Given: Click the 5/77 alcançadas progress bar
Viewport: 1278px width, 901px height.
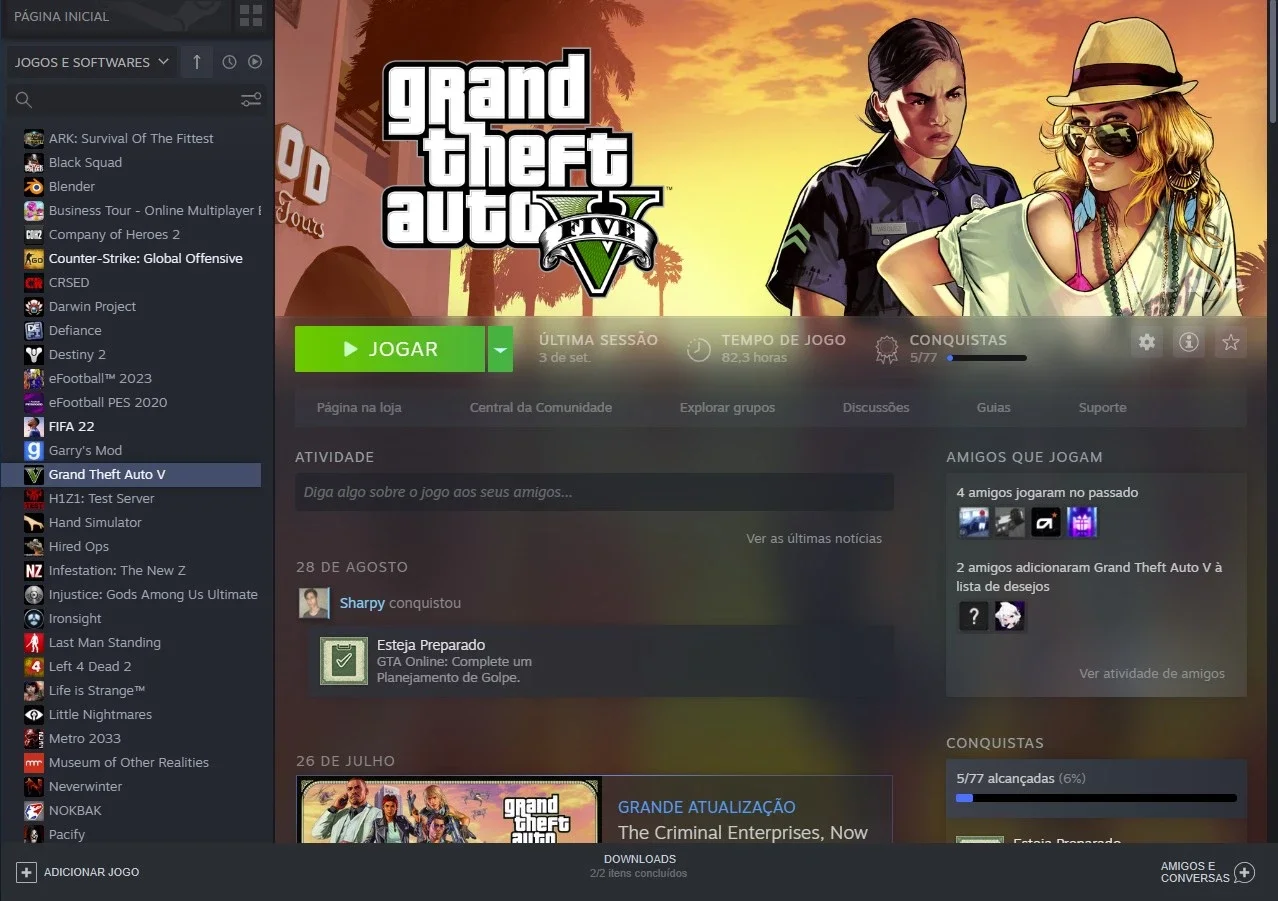Looking at the screenshot, I should pyautogui.click(x=1096, y=798).
